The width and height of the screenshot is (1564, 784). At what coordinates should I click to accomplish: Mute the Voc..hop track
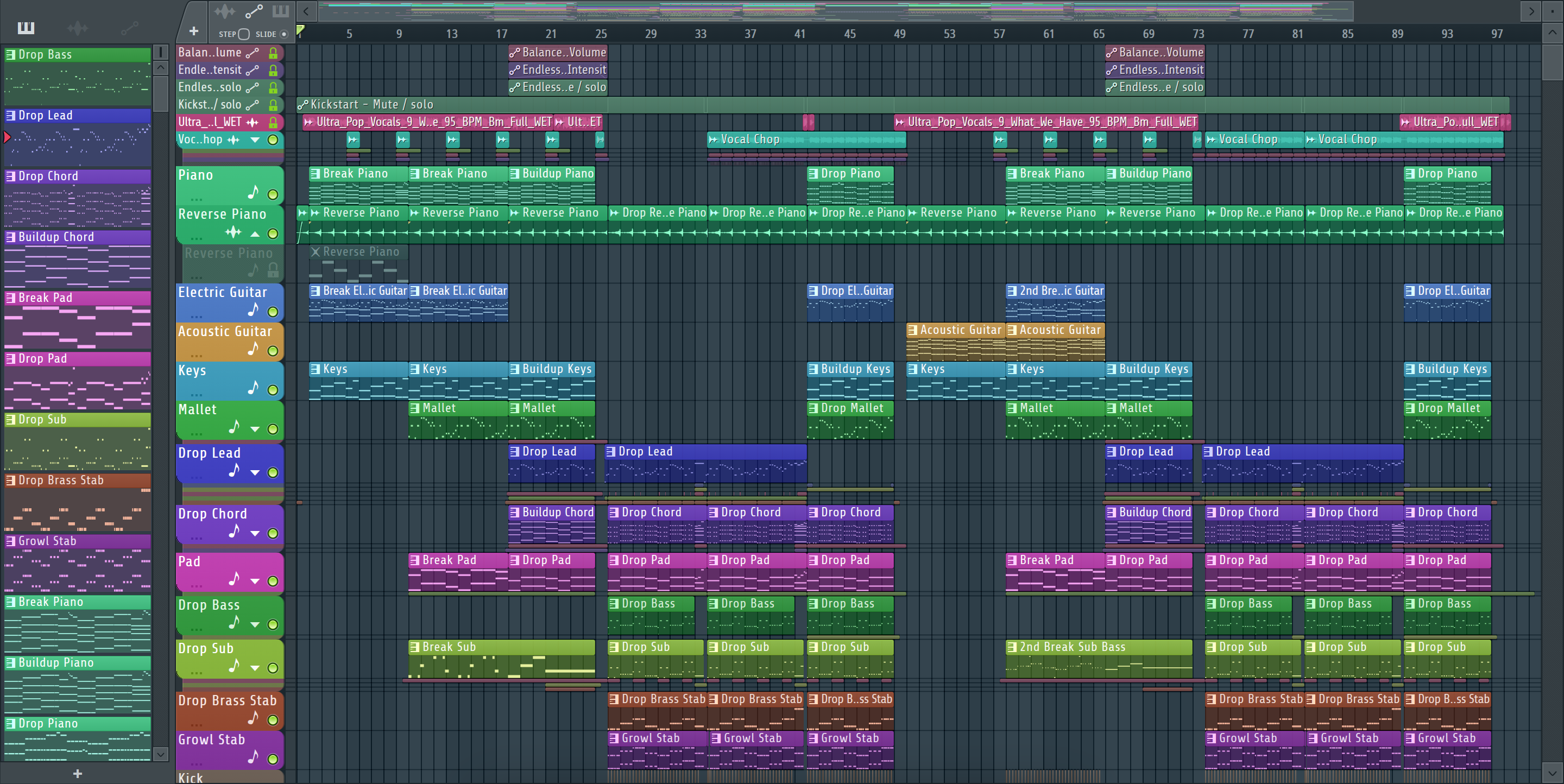273,140
